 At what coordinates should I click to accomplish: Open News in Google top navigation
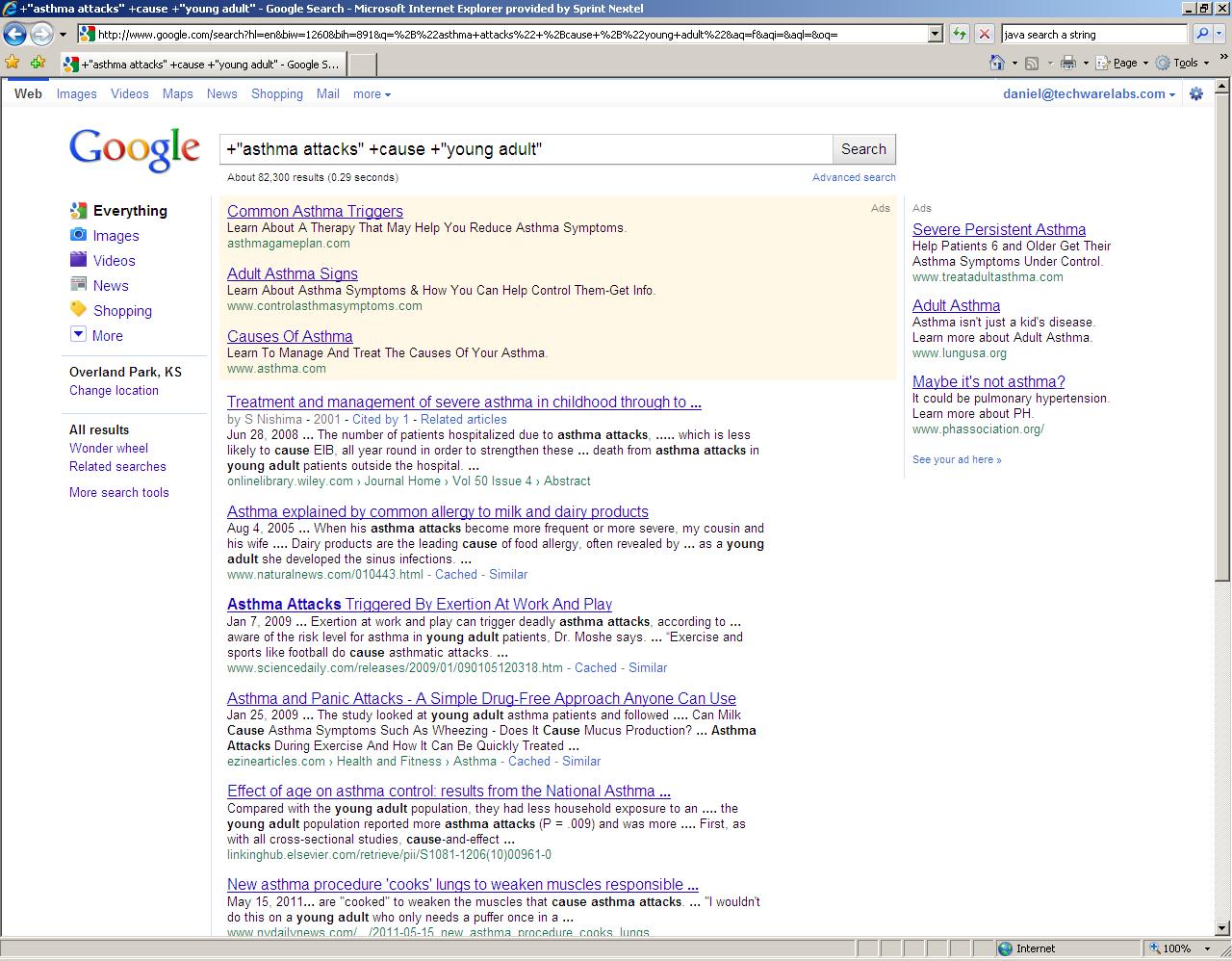pyautogui.click(x=221, y=94)
